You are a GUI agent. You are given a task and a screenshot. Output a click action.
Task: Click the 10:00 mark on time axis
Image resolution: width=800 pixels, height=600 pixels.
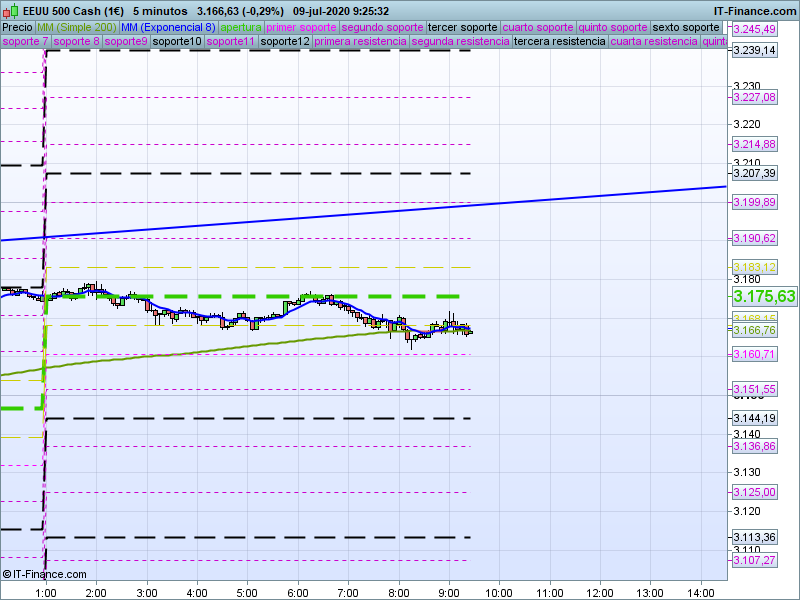click(x=498, y=592)
